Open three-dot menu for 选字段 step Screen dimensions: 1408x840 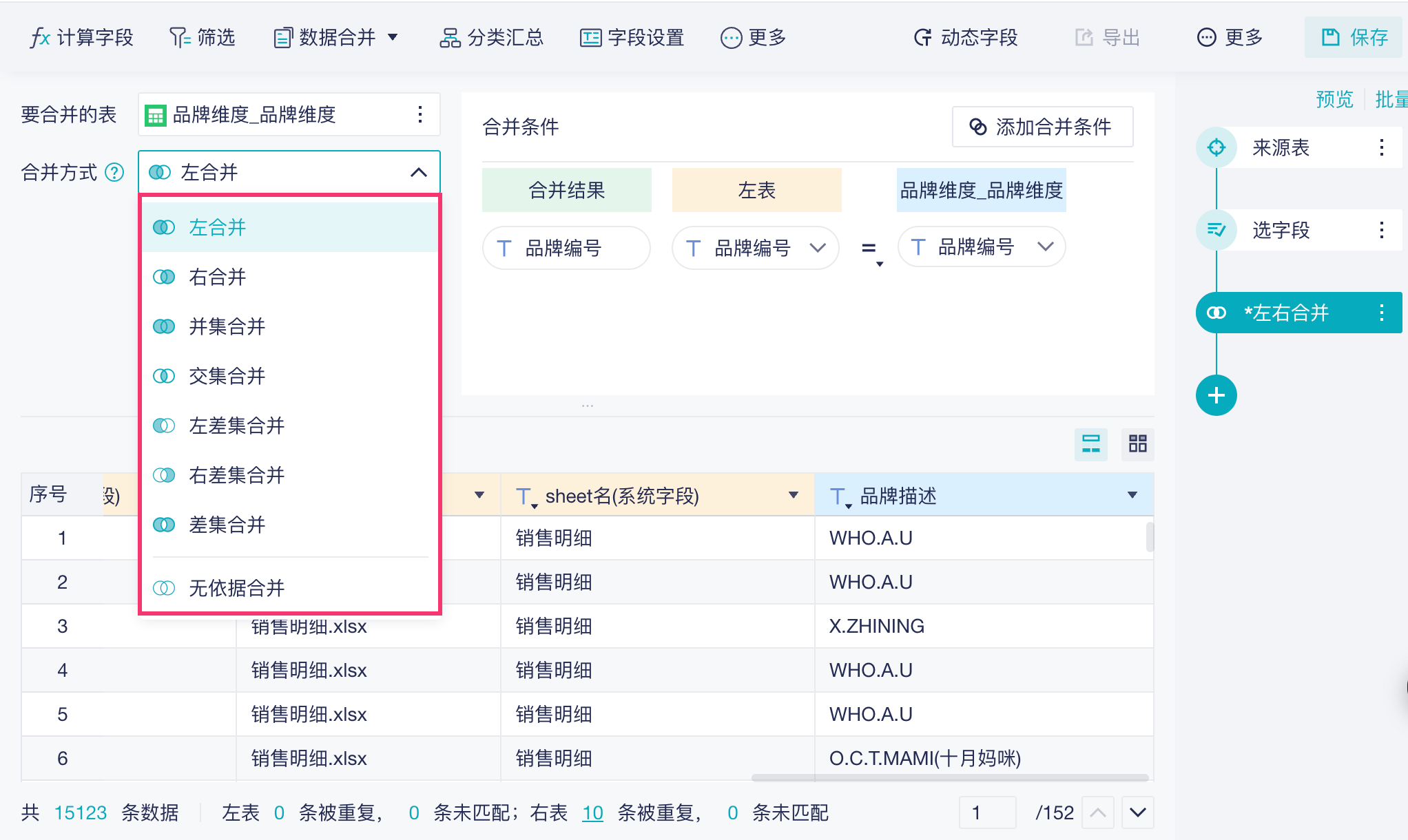[1381, 230]
